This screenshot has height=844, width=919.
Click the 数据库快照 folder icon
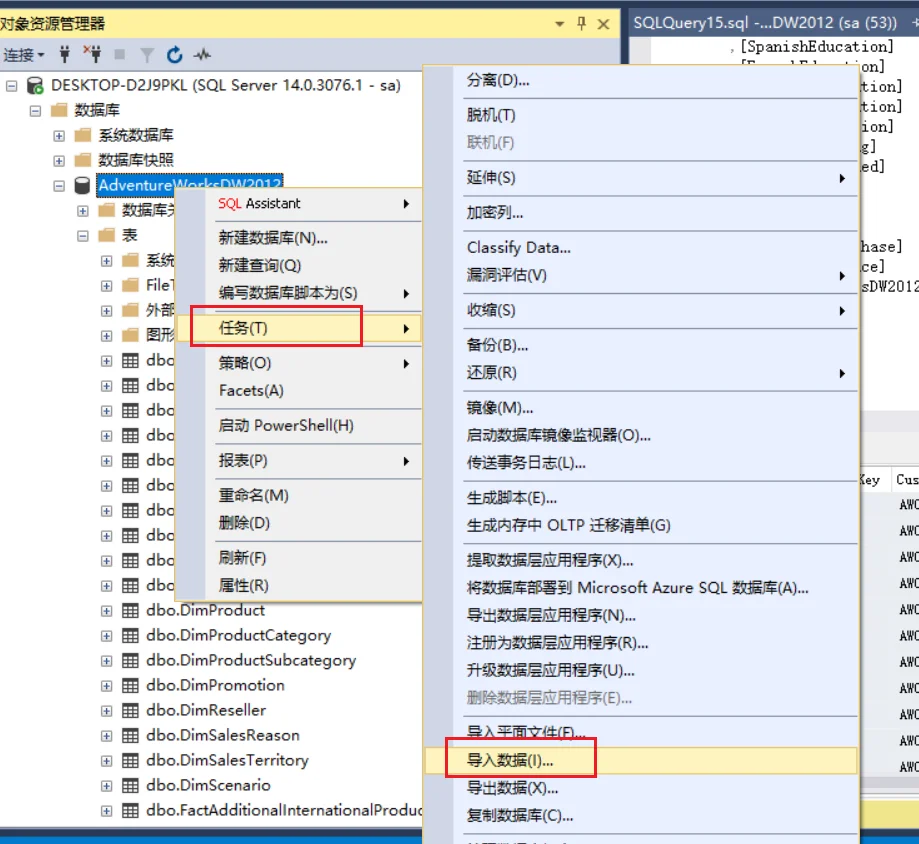click(x=83, y=160)
